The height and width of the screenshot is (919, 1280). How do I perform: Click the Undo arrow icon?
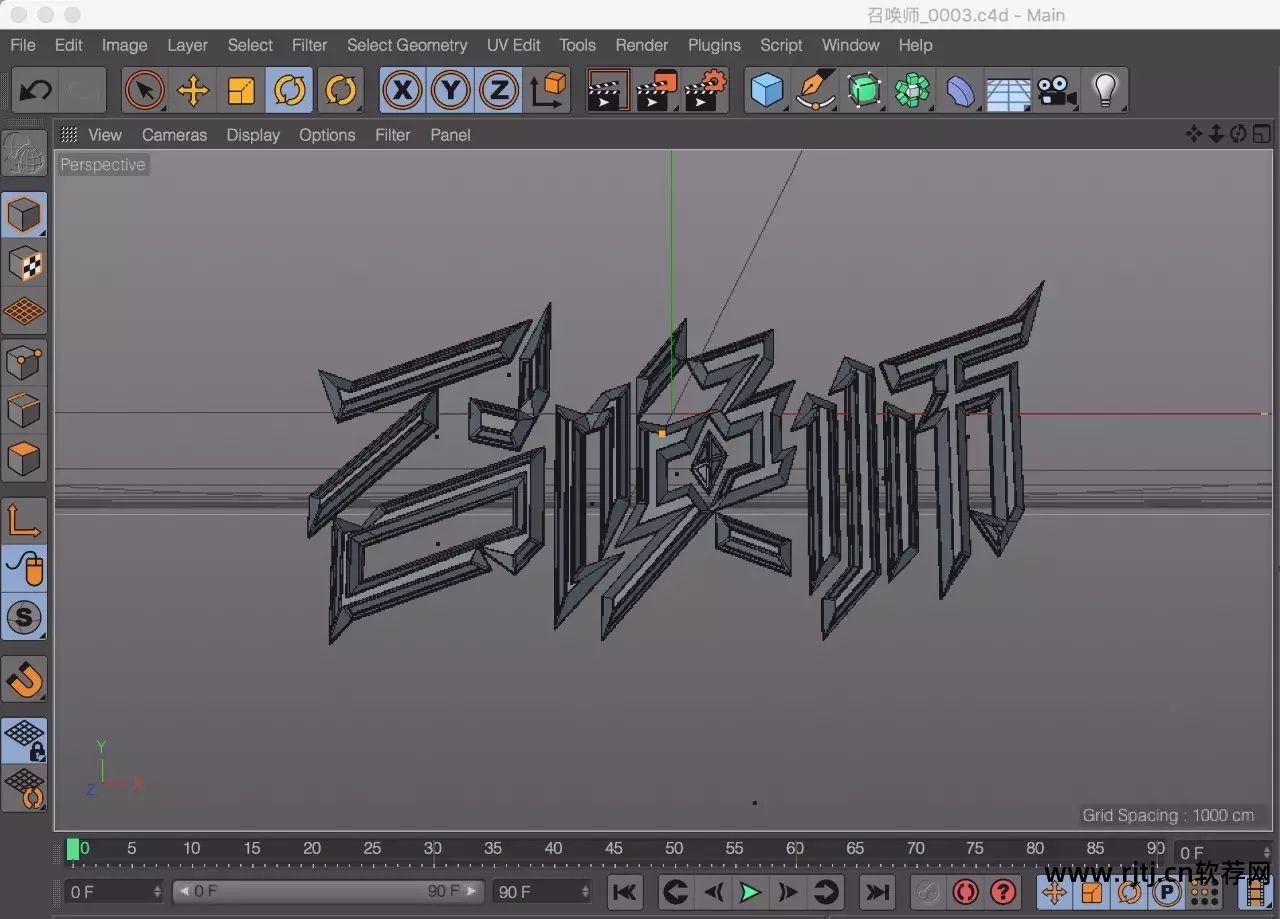(36, 91)
